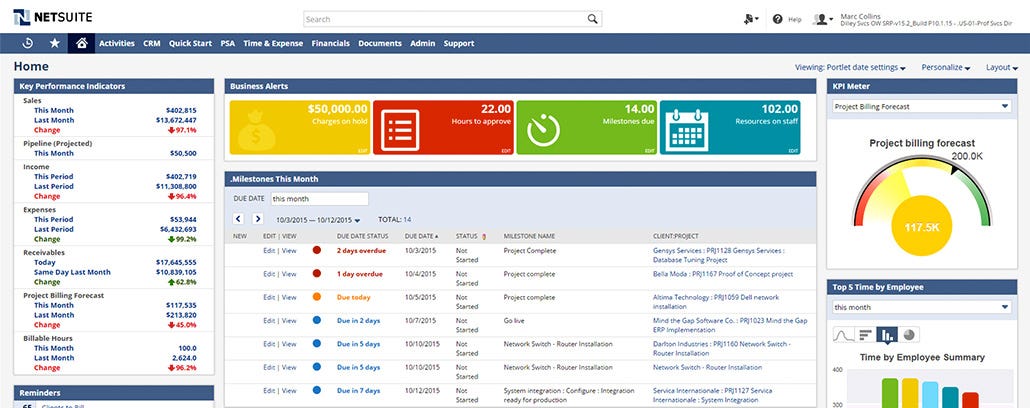Sort by the Due Date column header
Viewport: 1030px width, 408px height.
(421, 236)
